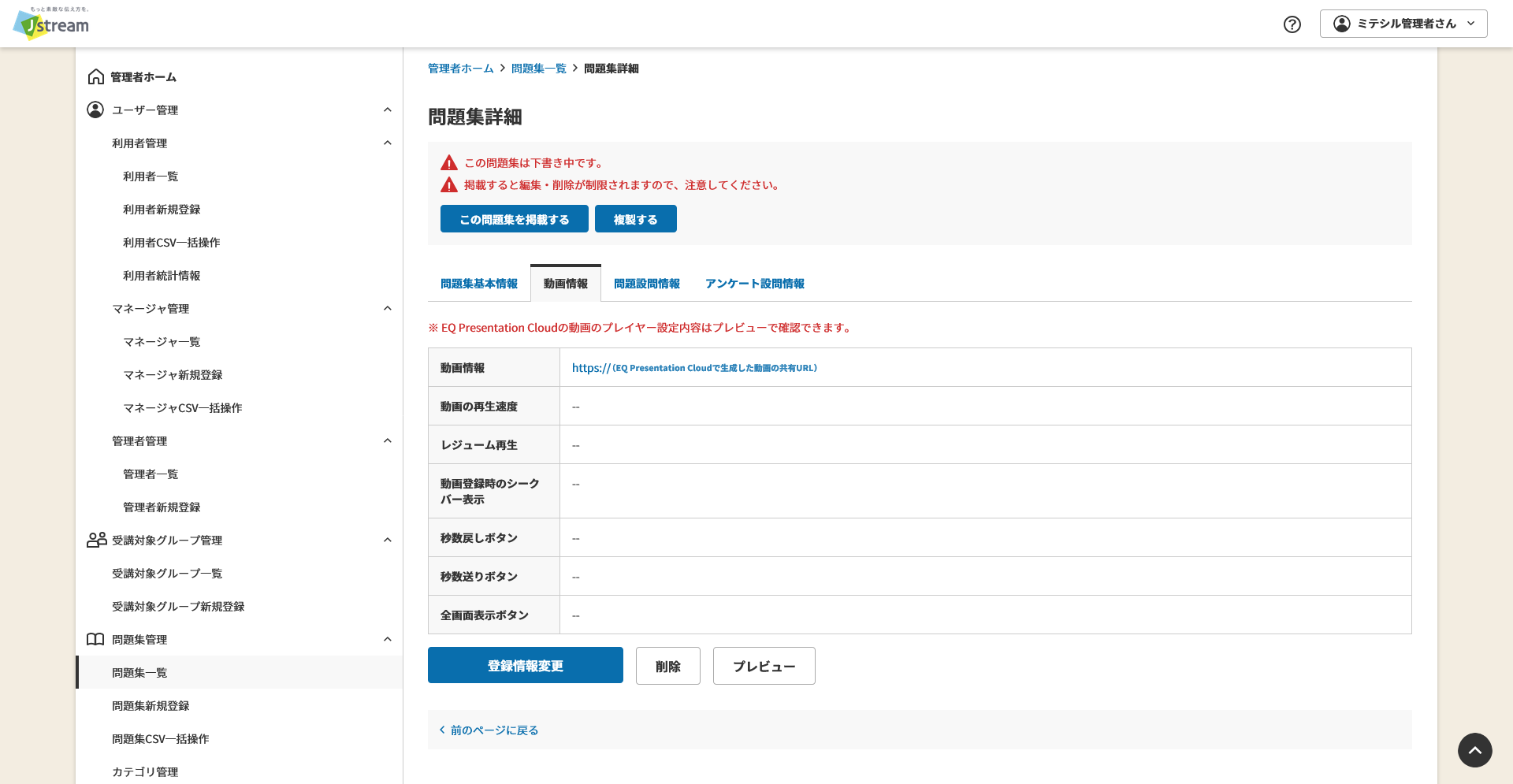
Task: Switch to the 問題設問情報 tab
Action: click(x=647, y=284)
